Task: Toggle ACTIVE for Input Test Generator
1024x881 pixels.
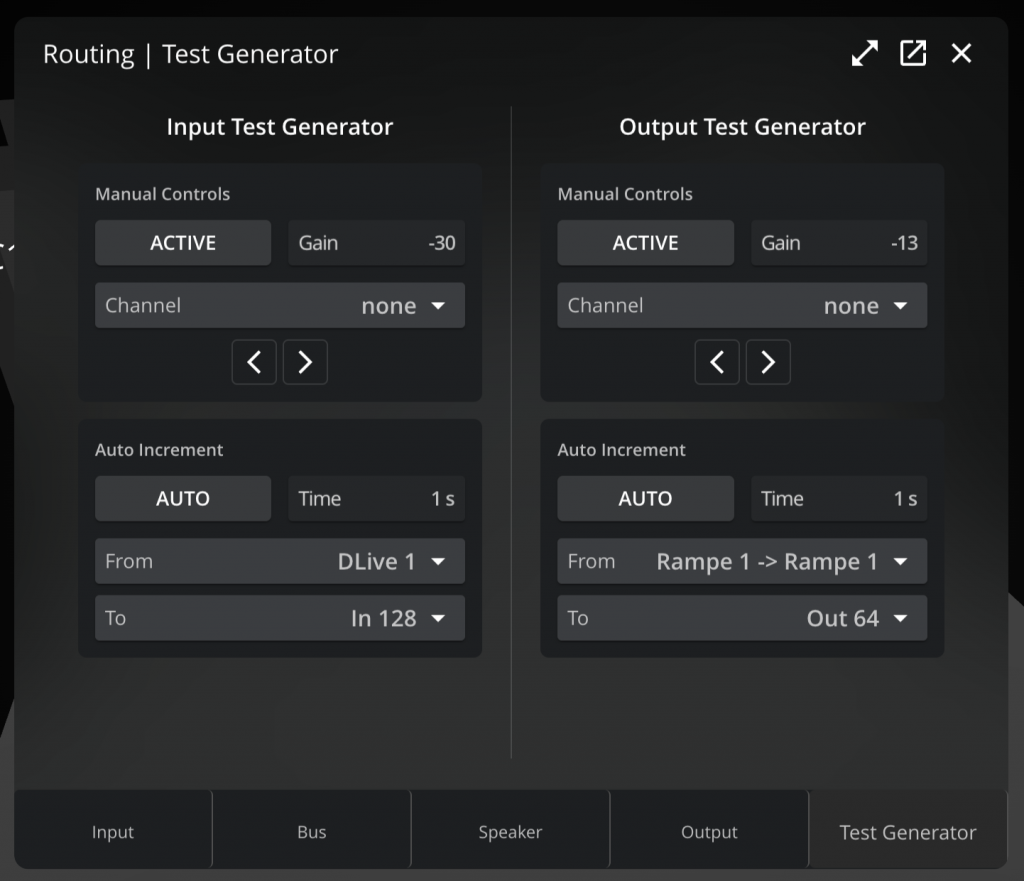Action: (x=183, y=243)
